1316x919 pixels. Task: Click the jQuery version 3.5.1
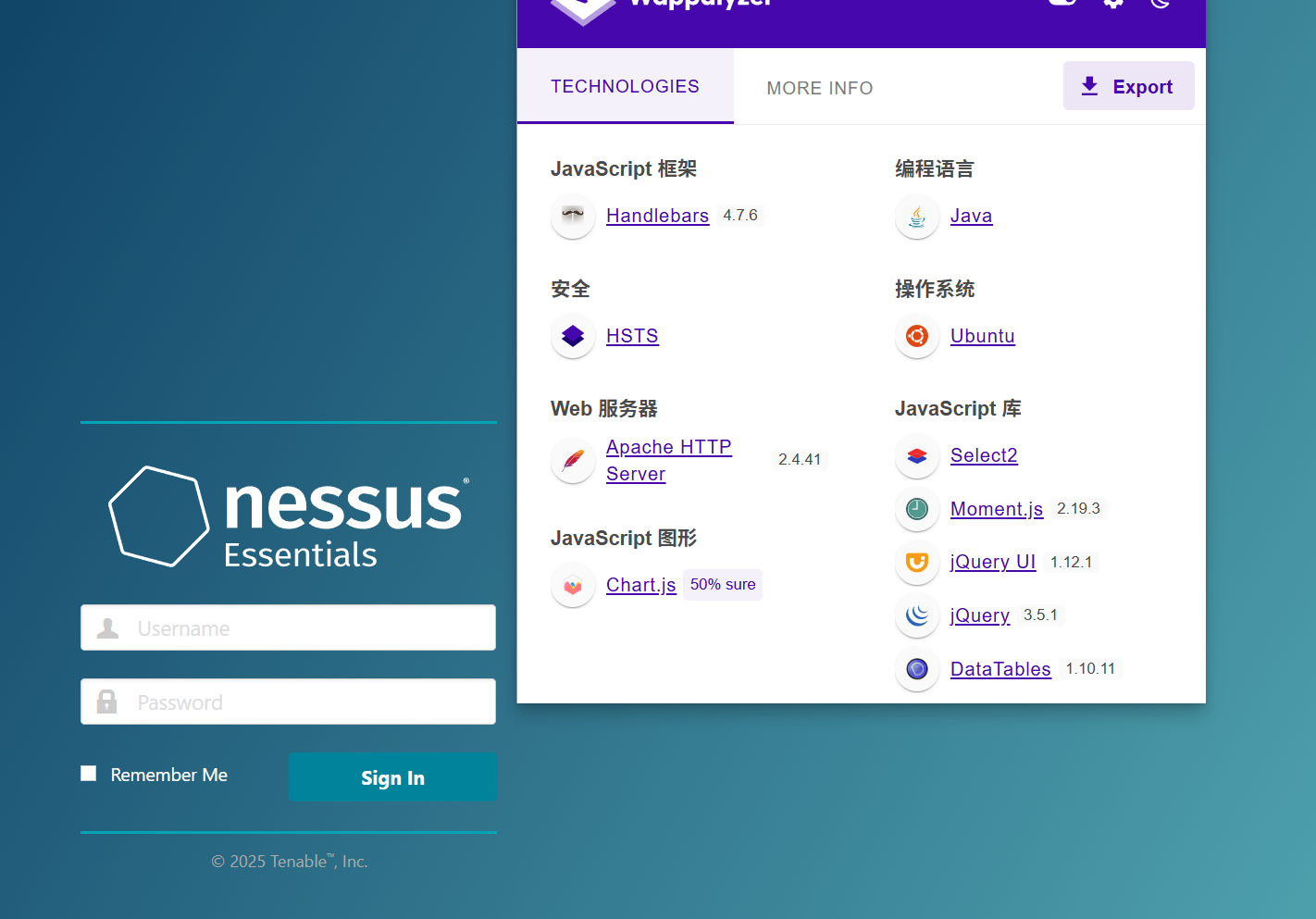pos(1040,615)
